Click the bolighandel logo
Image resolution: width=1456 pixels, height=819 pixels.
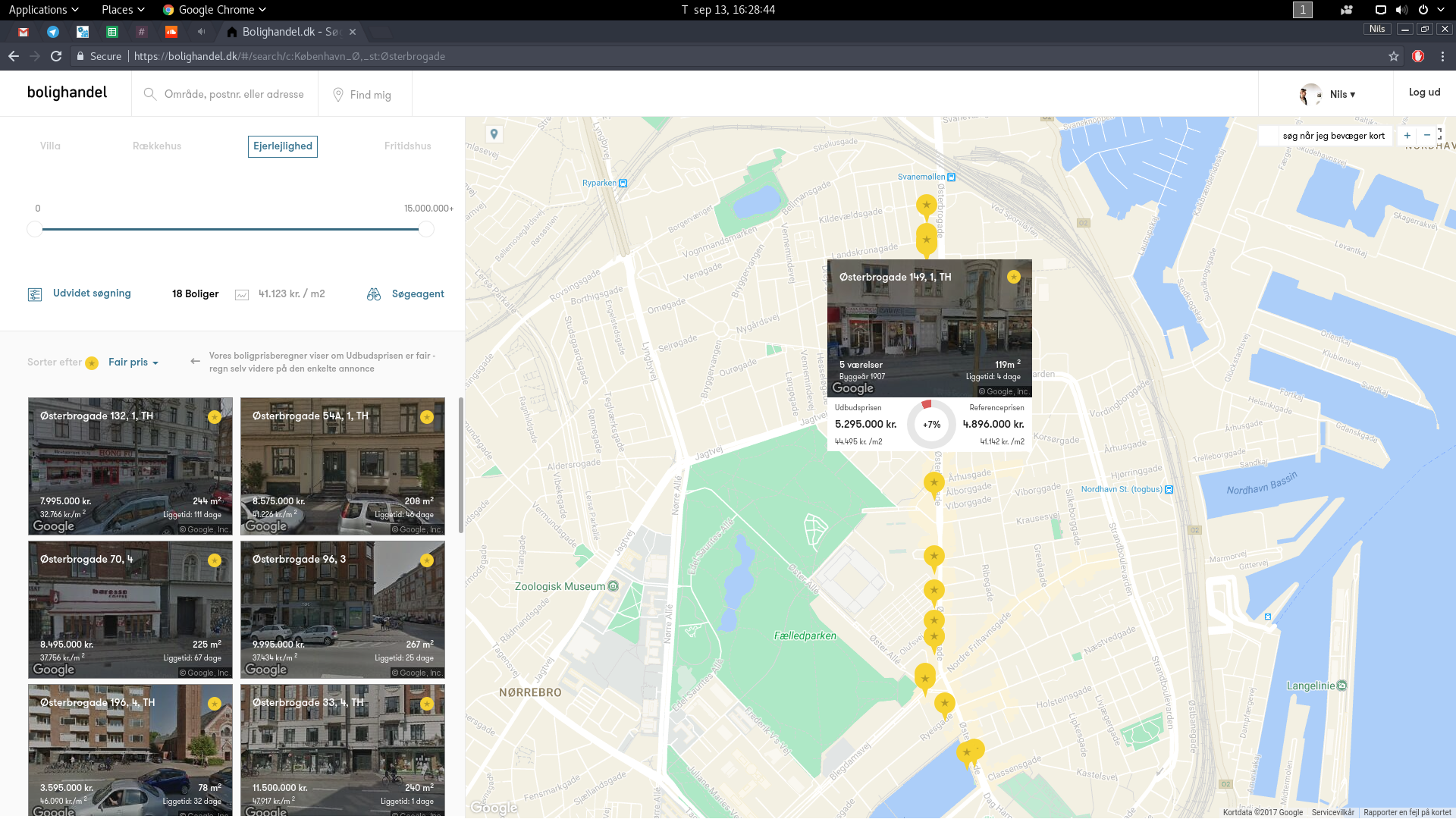(67, 93)
